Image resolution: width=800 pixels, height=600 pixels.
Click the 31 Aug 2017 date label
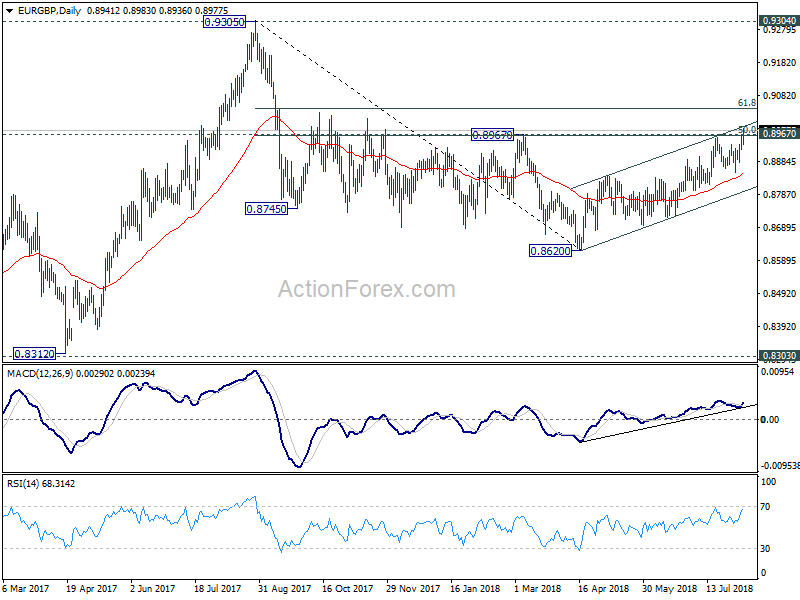(285, 588)
